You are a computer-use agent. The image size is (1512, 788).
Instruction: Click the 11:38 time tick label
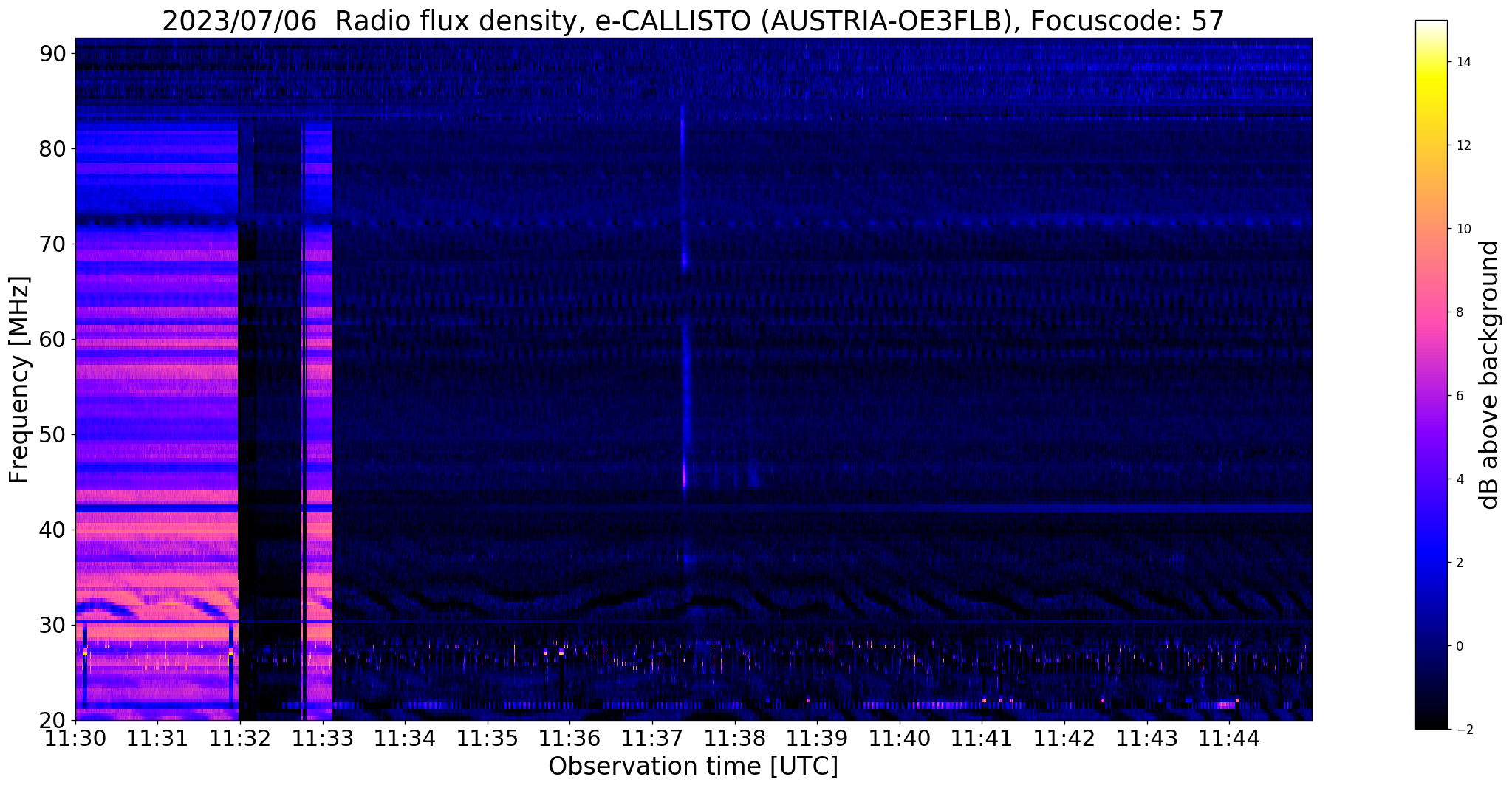pos(735,738)
